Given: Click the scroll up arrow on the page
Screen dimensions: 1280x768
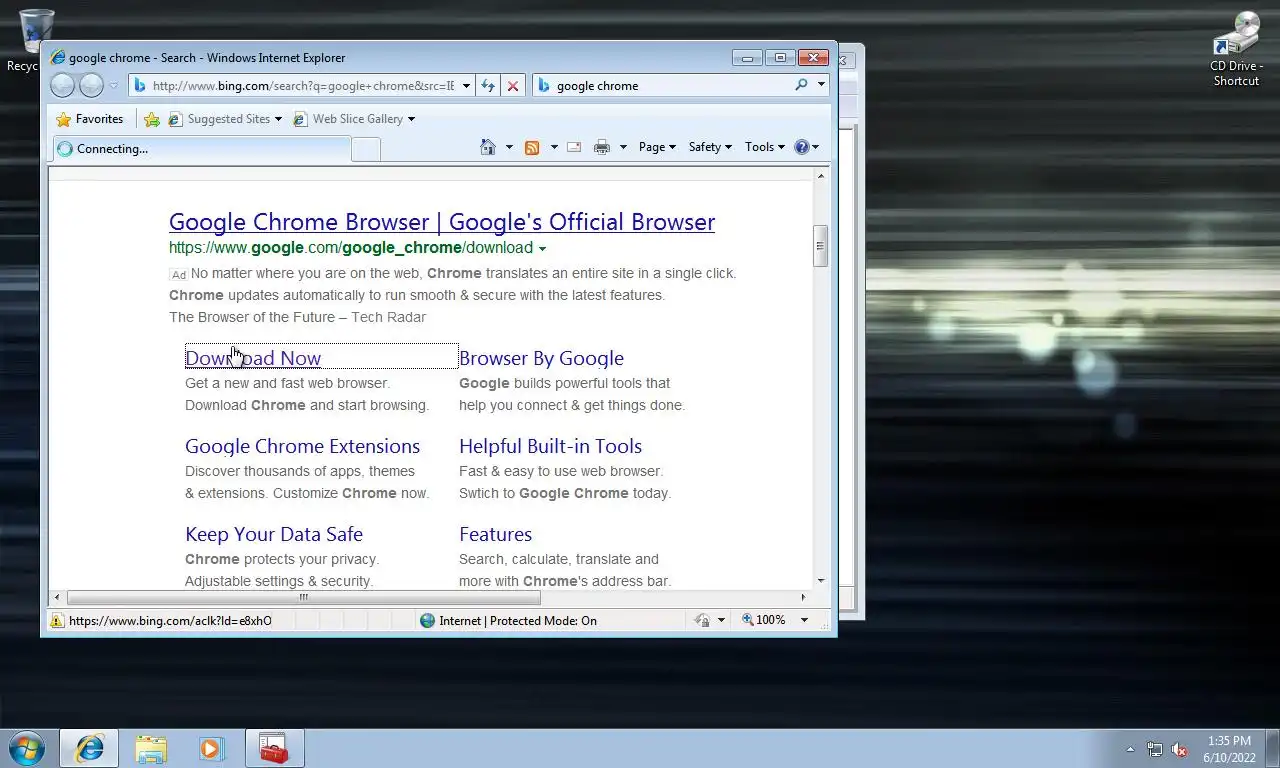Looking at the screenshot, I should (821, 176).
